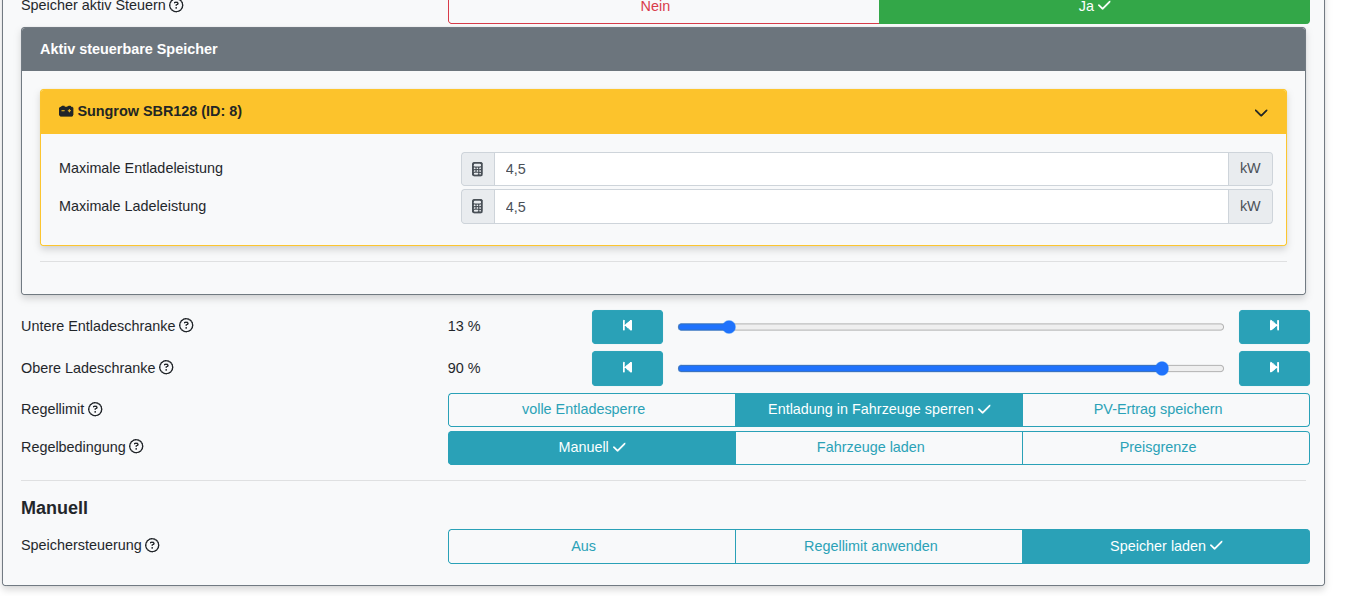Open help icon next to Obere Ladeschranke

(166, 368)
